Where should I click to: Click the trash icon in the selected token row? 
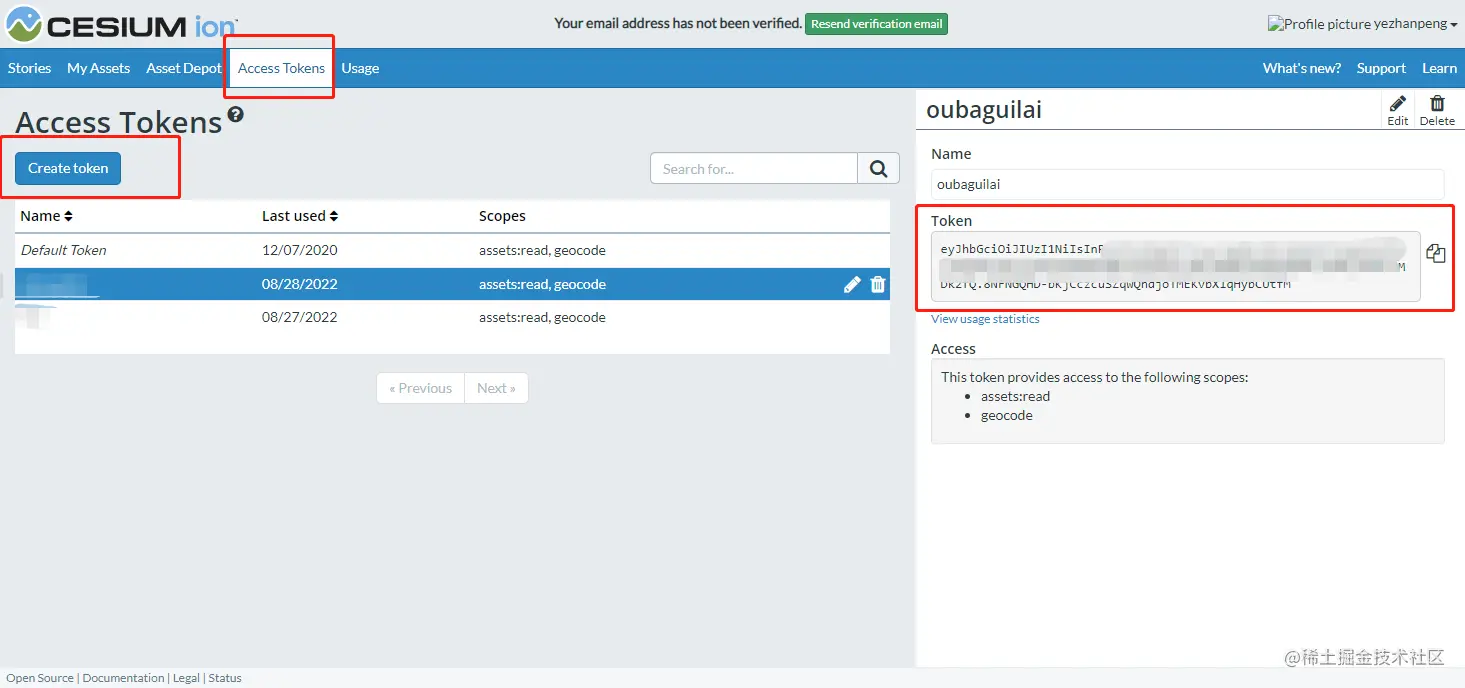[878, 285]
